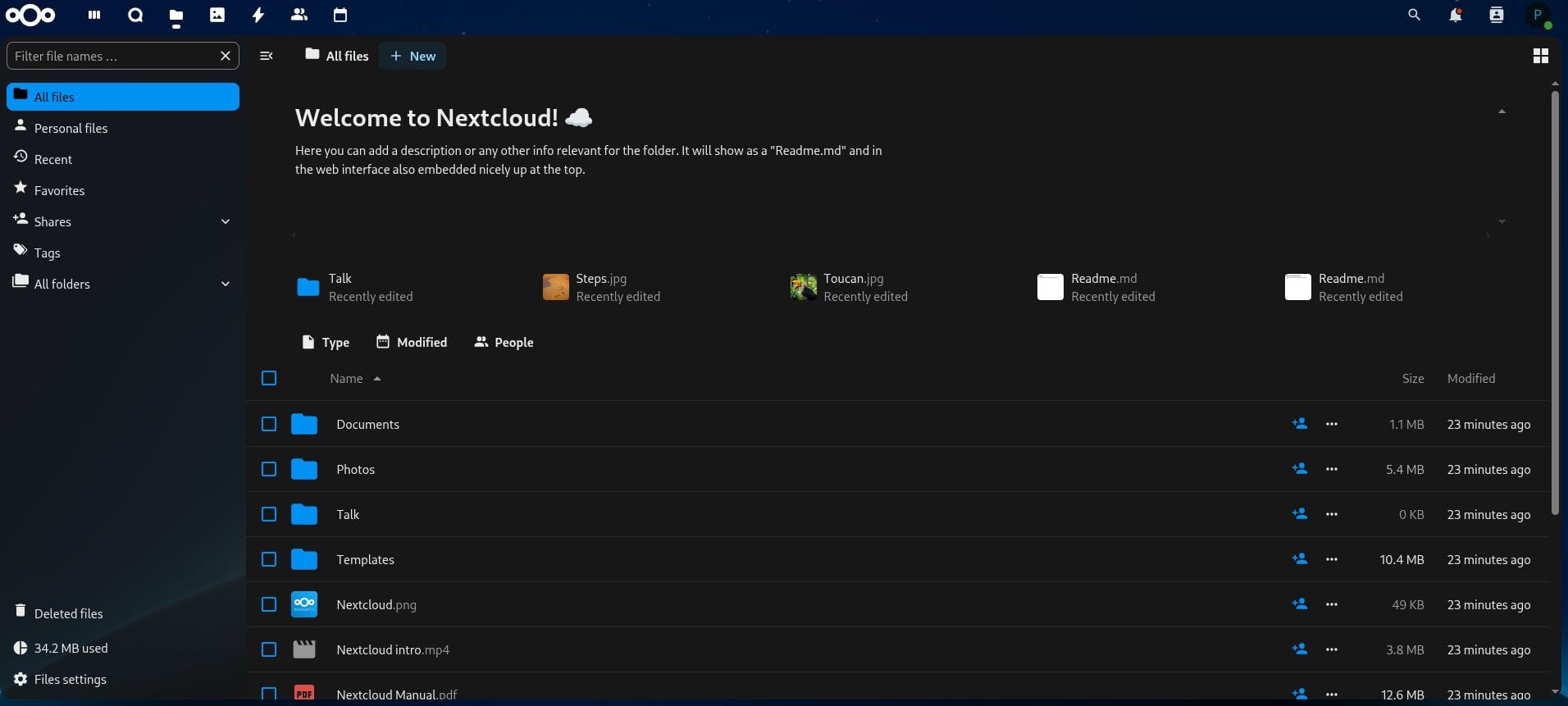This screenshot has width=1568, height=706.
Task: Select All files in the sidebar
Action: point(123,97)
